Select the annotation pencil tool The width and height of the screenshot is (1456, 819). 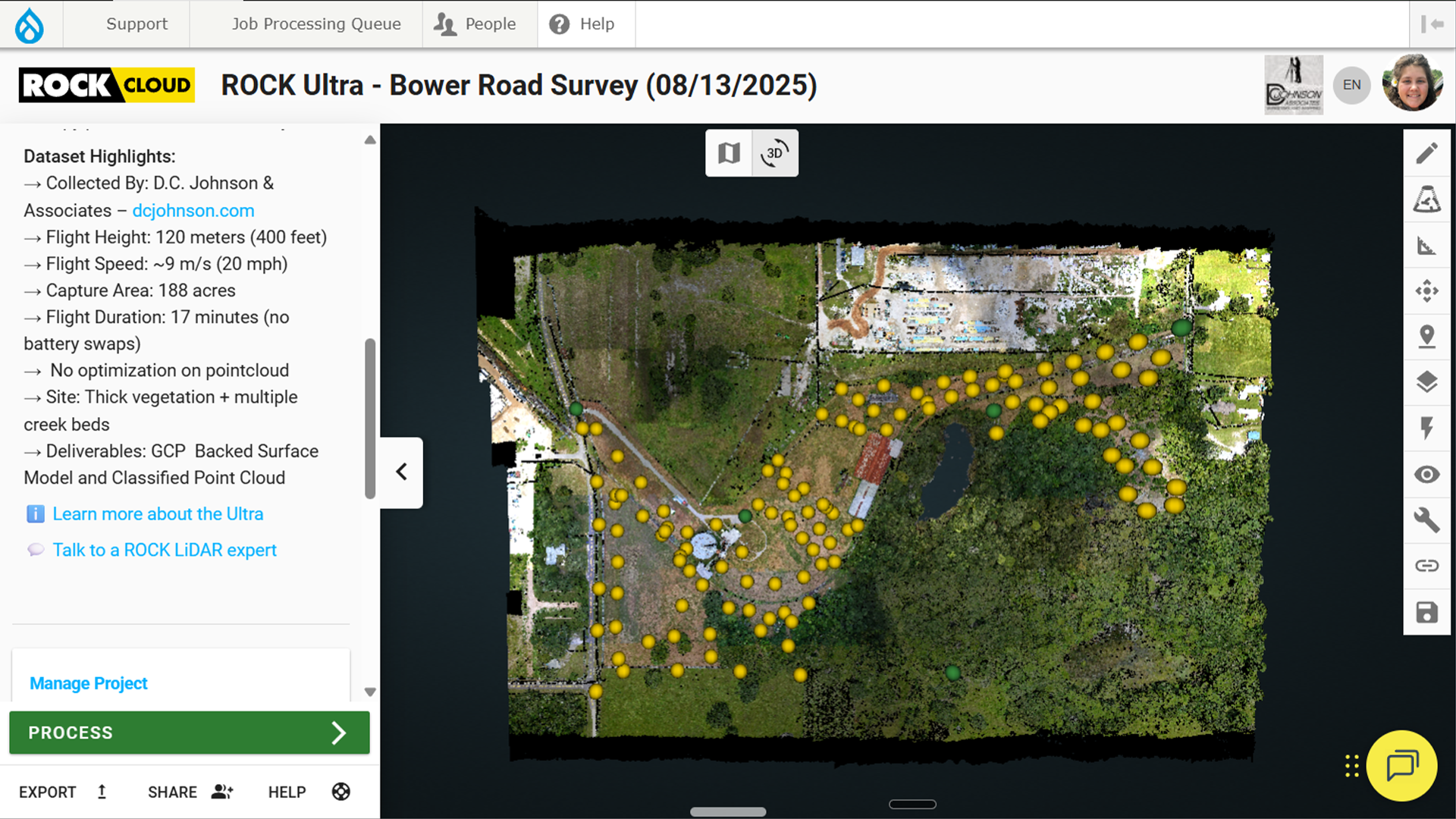[x=1428, y=153]
